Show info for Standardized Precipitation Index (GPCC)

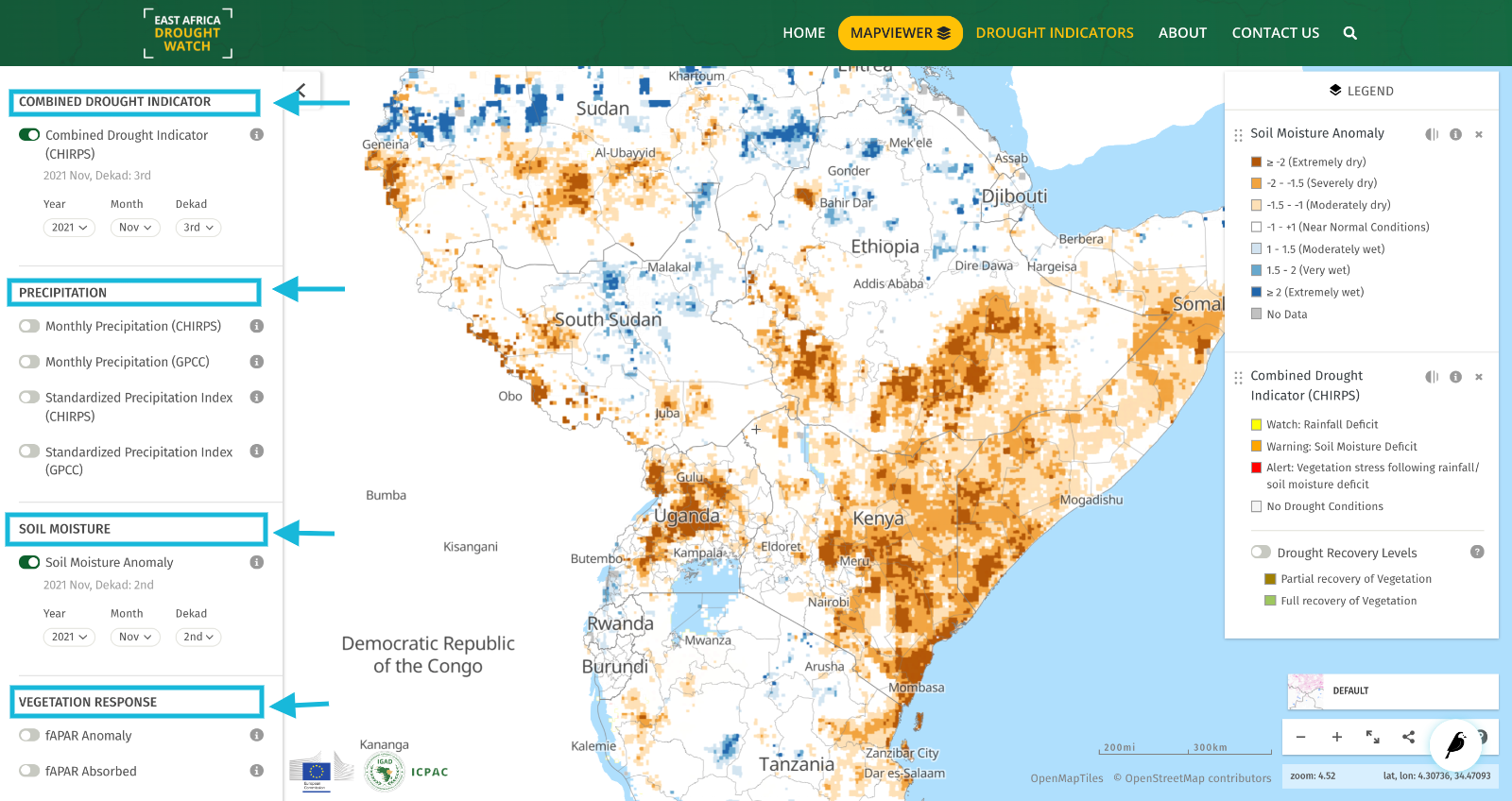pos(256,452)
